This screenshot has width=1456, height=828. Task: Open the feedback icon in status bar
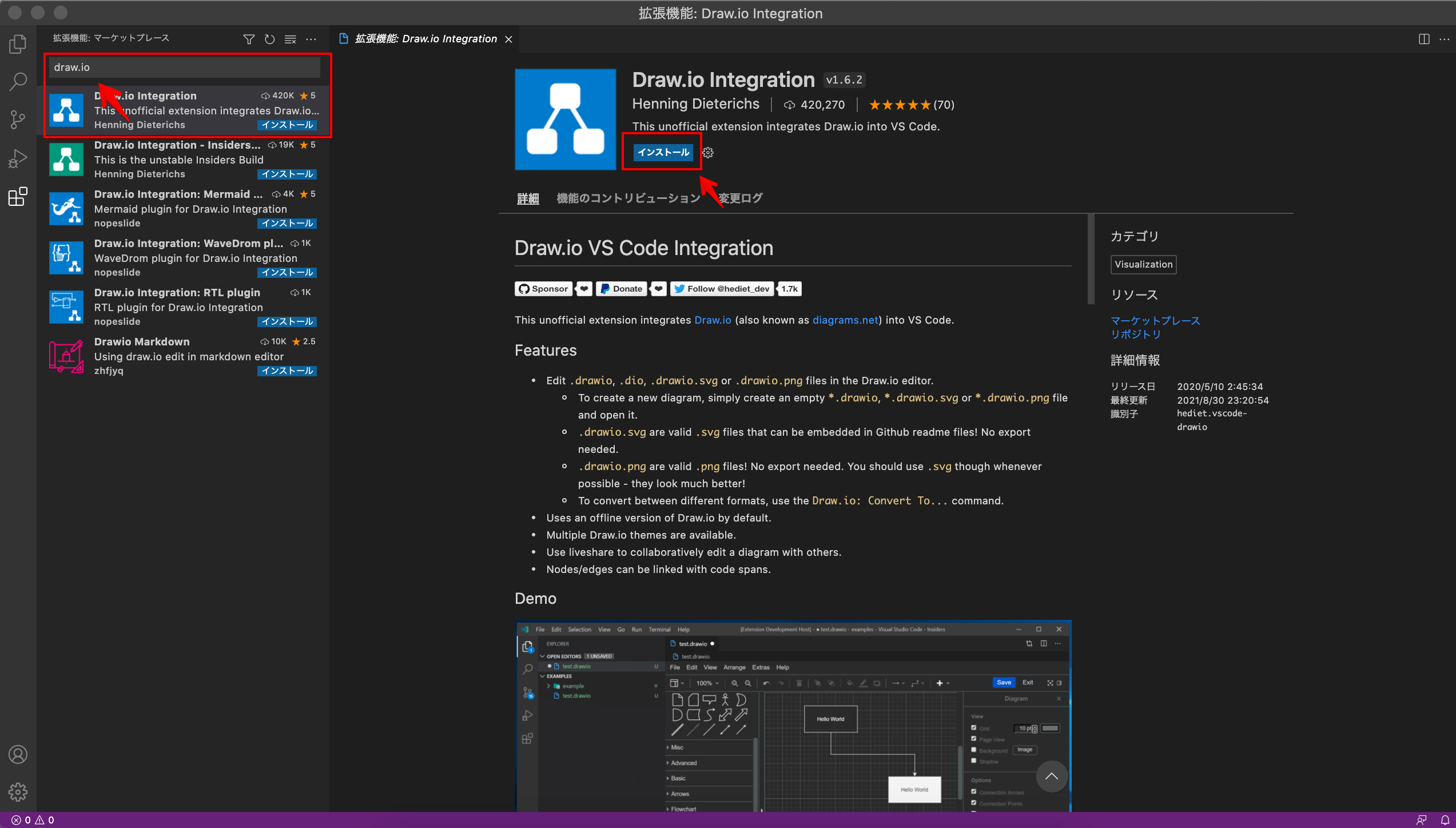(x=1422, y=820)
